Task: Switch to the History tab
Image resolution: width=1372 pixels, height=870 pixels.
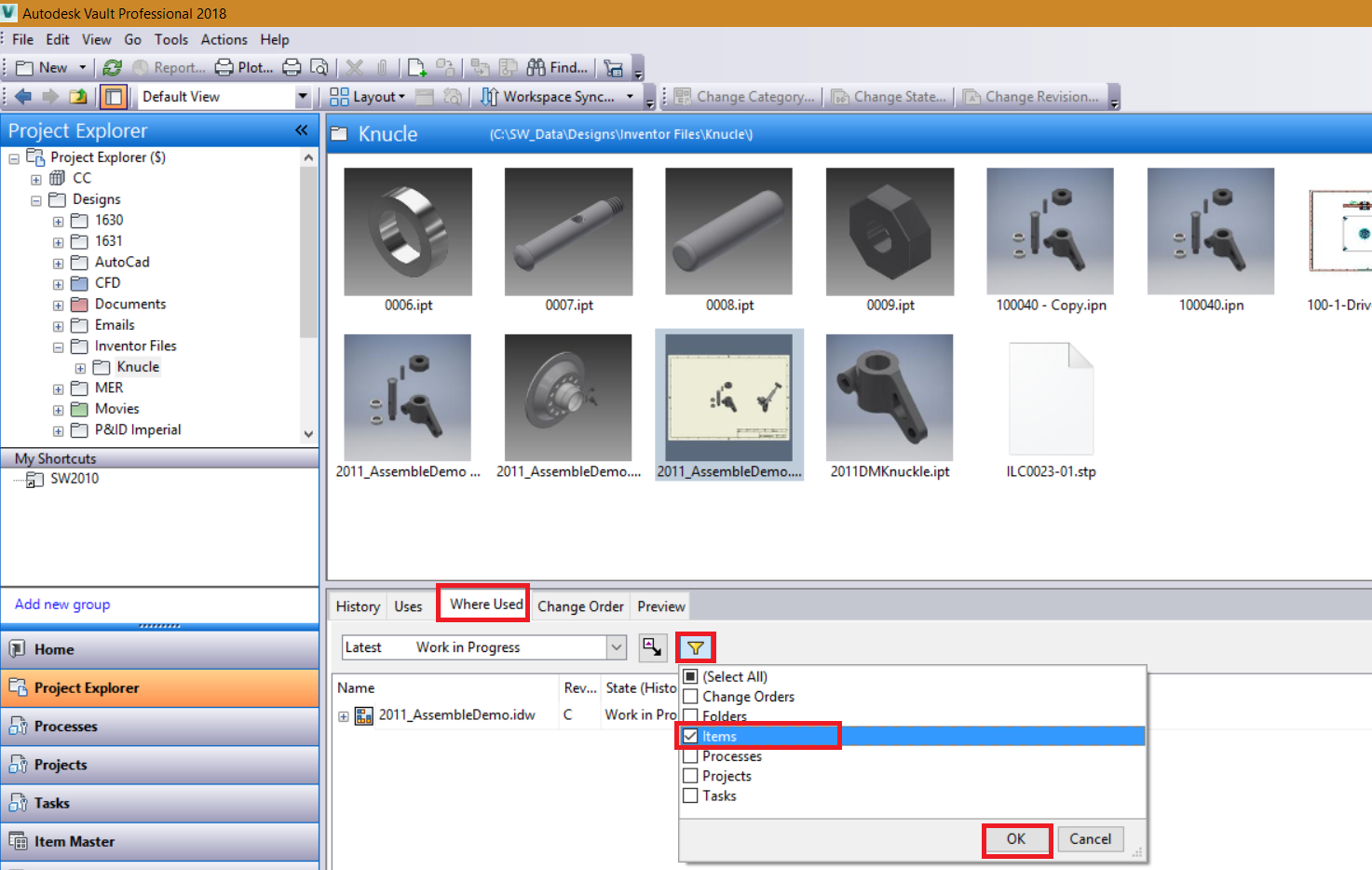Action: [358, 606]
